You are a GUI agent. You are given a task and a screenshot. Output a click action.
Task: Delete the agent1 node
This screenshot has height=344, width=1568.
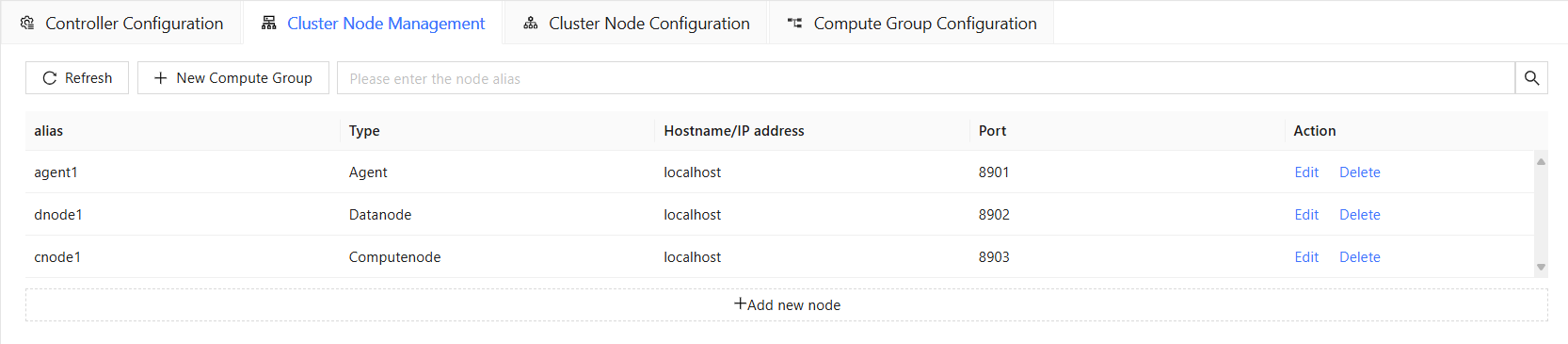pos(1360,172)
